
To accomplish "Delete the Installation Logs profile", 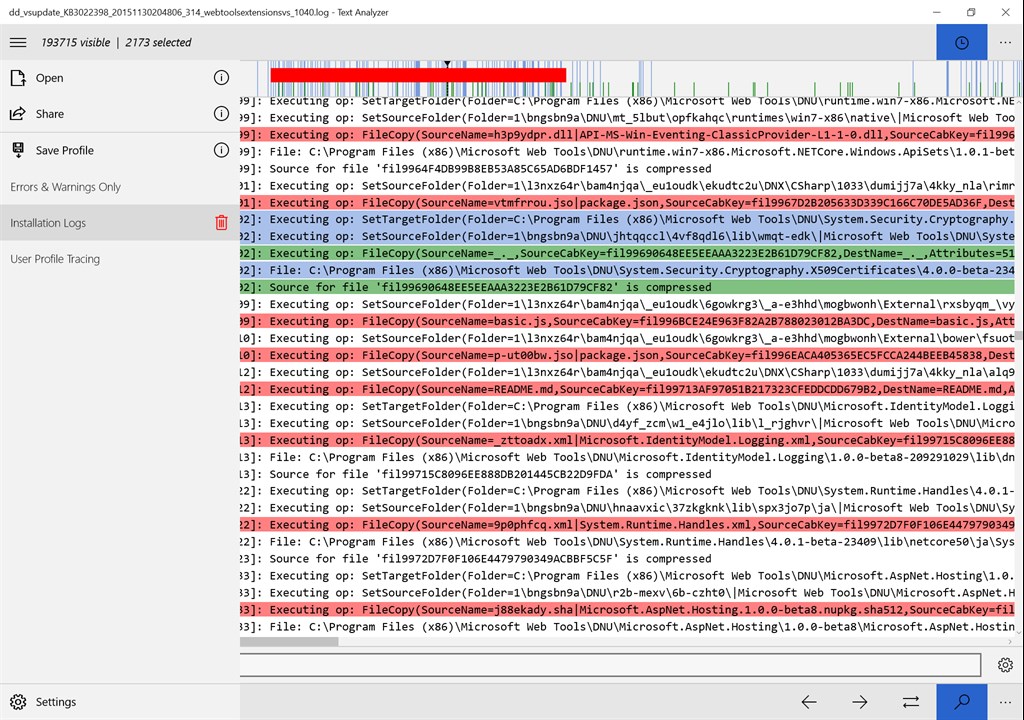I will click(x=221, y=223).
